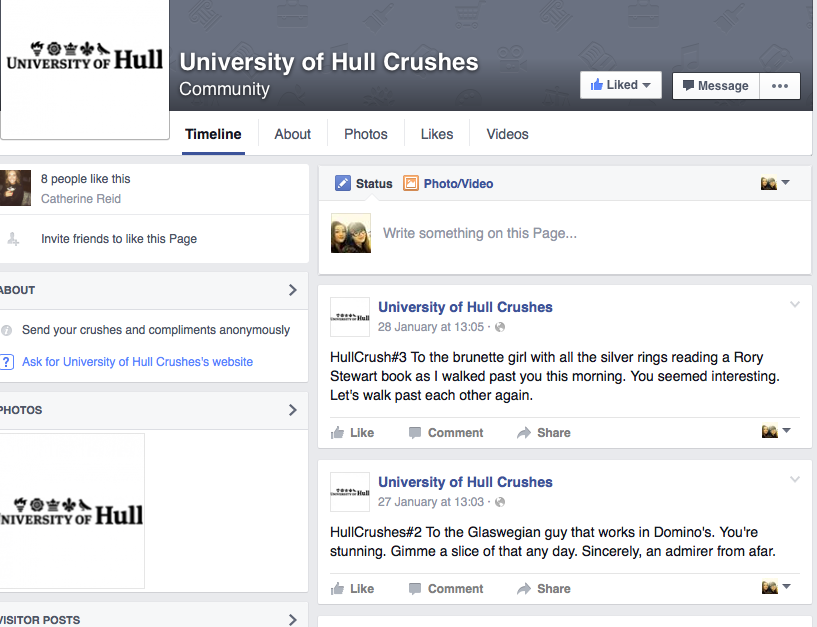Open options arrow on HullCrush#3 post
The image size is (817, 627).
tap(795, 305)
